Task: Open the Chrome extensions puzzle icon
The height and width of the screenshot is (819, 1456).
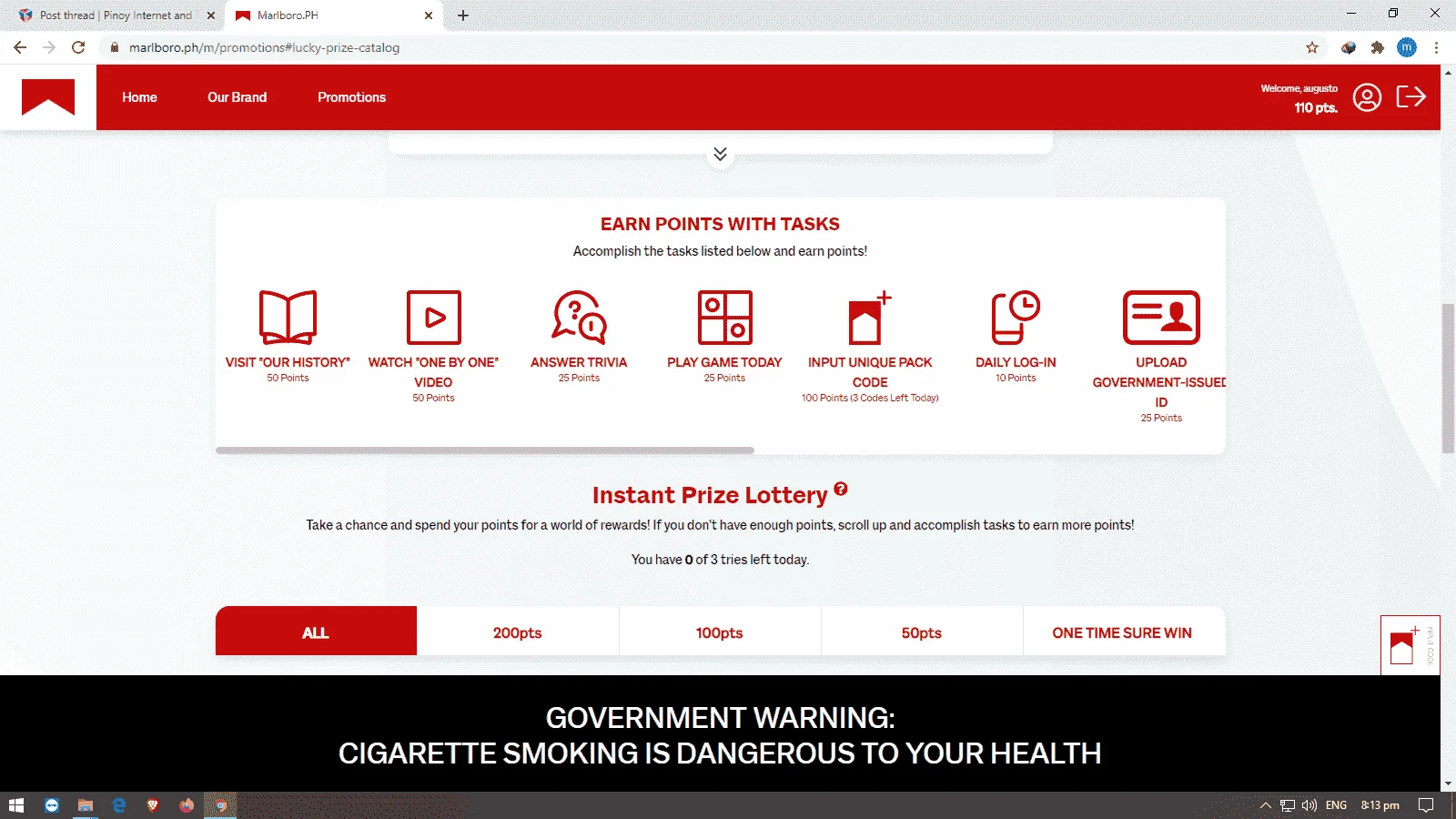Action: 1378,47
